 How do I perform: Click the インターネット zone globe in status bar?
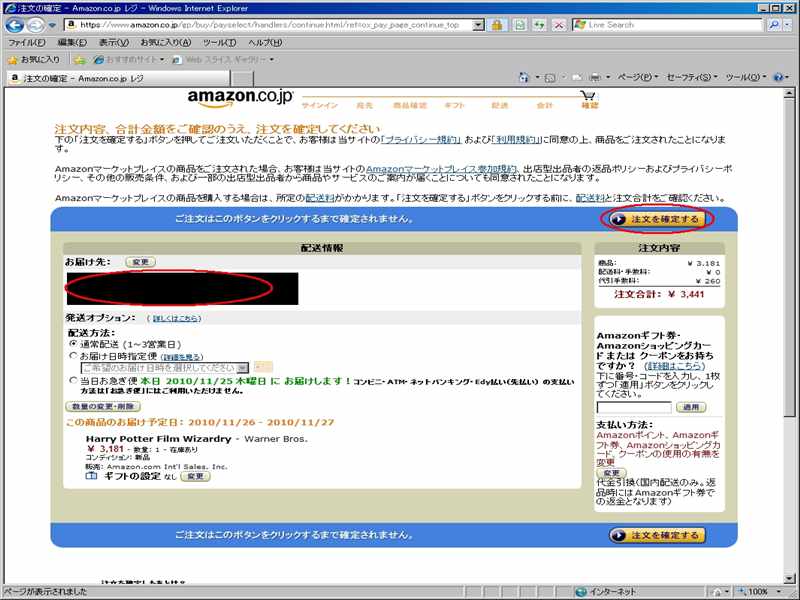point(581,592)
